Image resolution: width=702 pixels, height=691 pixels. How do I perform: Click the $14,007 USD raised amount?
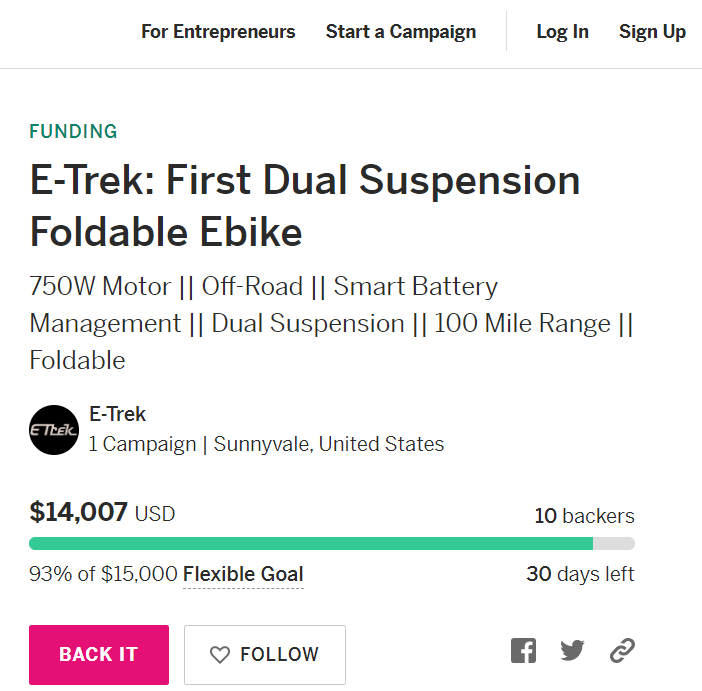pos(102,513)
